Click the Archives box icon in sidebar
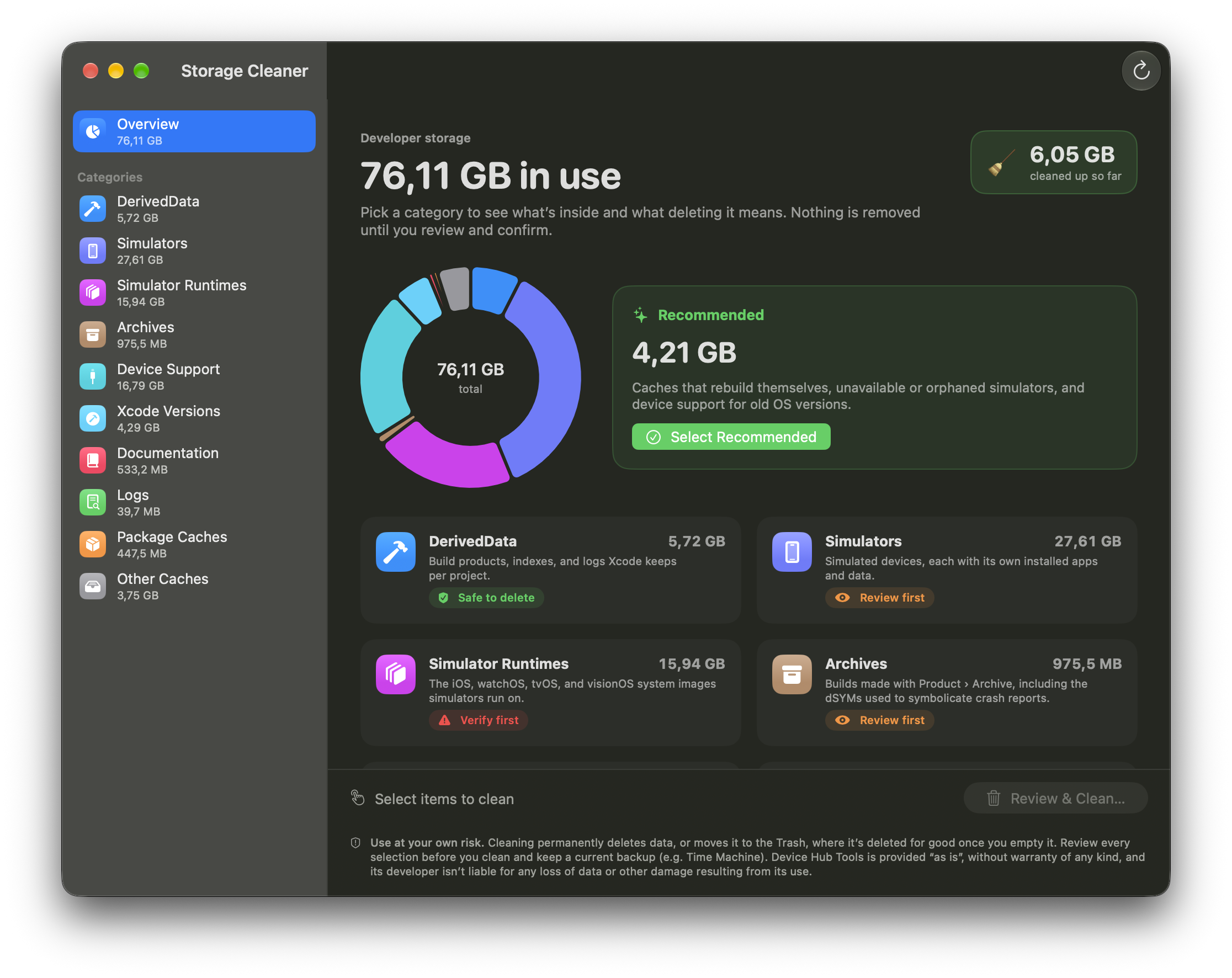The width and height of the screenshot is (1232, 978). coord(93,335)
